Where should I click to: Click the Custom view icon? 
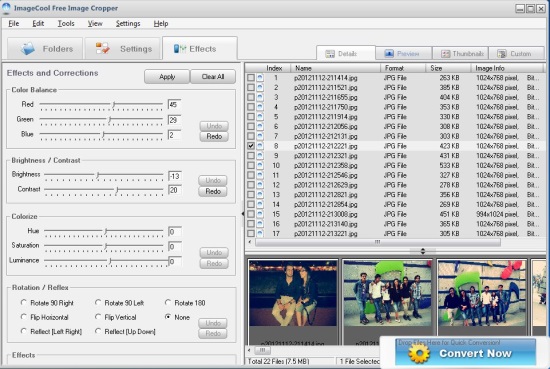tap(502, 54)
